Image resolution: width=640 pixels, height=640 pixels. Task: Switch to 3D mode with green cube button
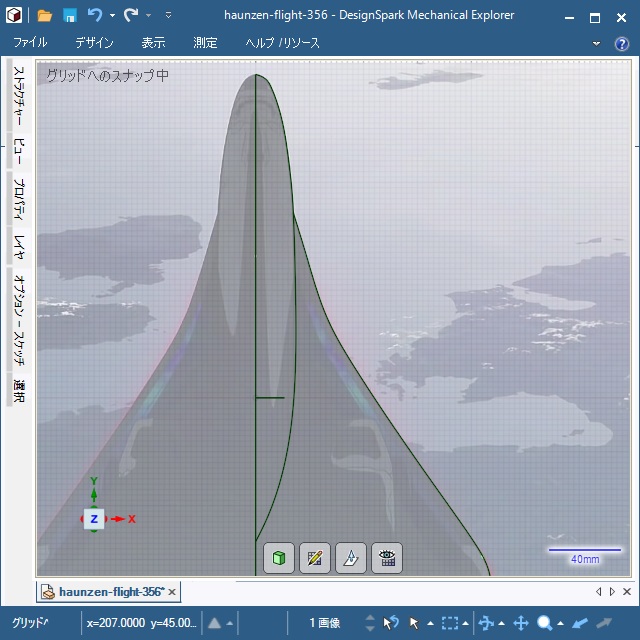coord(279,558)
